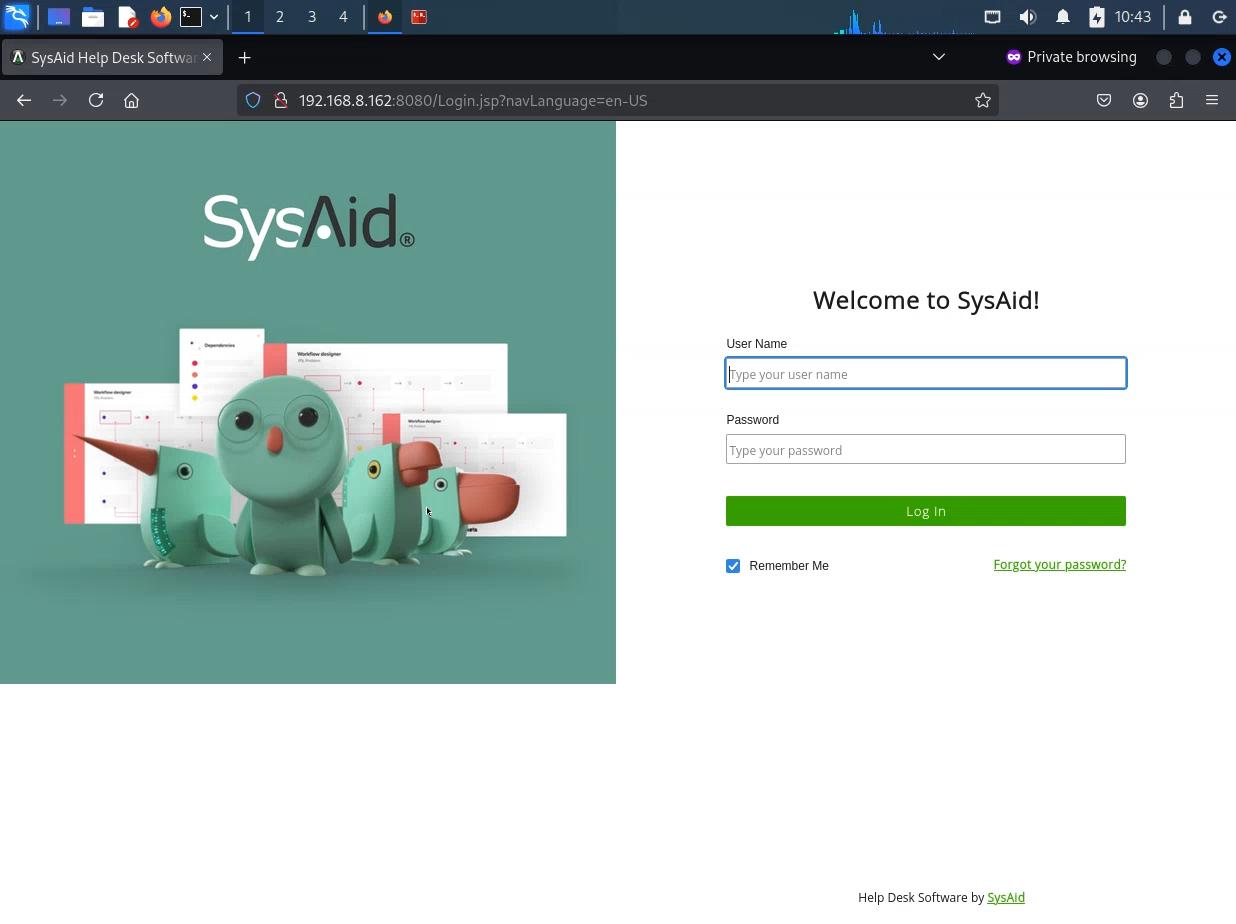Click the battery power manager icon
The height and width of the screenshot is (924, 1236).
(x=1097, y=17)
